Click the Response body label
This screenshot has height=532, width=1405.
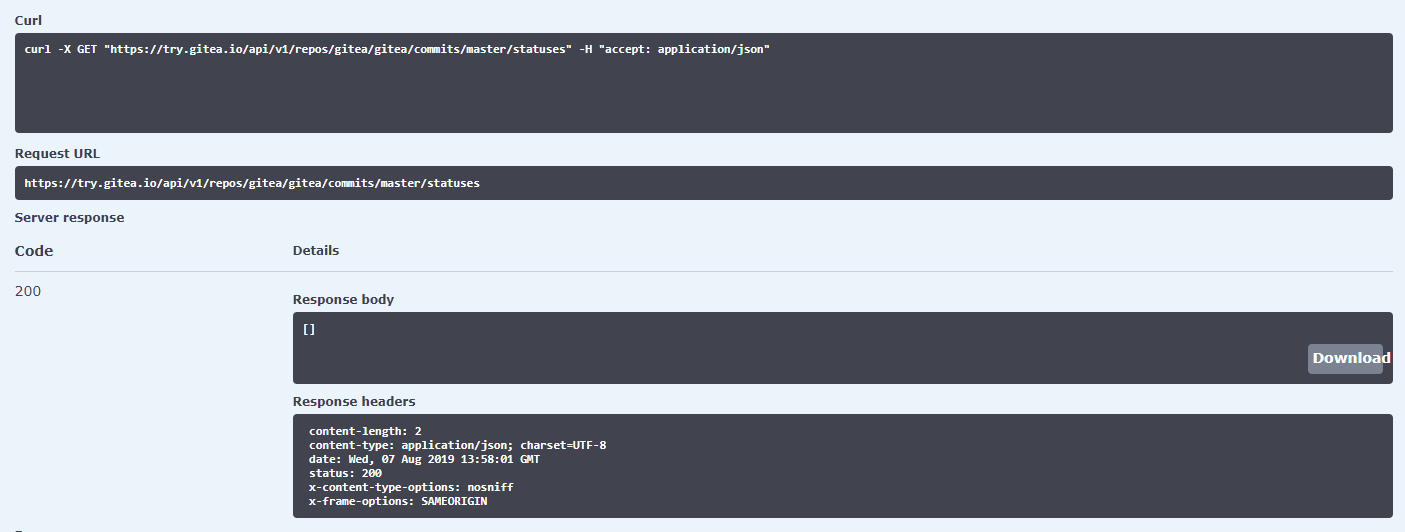[343, 299]
